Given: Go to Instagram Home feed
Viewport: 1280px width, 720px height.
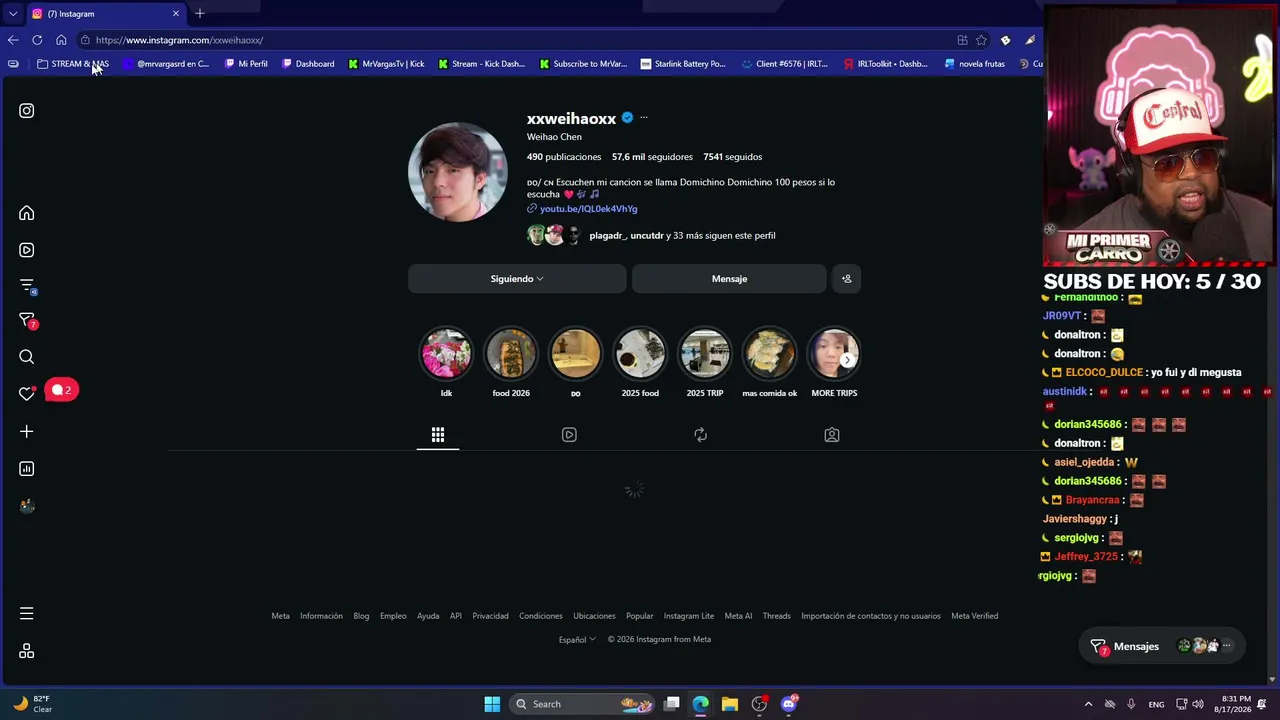Looking at the screenshot, I should tap(27, 213).
